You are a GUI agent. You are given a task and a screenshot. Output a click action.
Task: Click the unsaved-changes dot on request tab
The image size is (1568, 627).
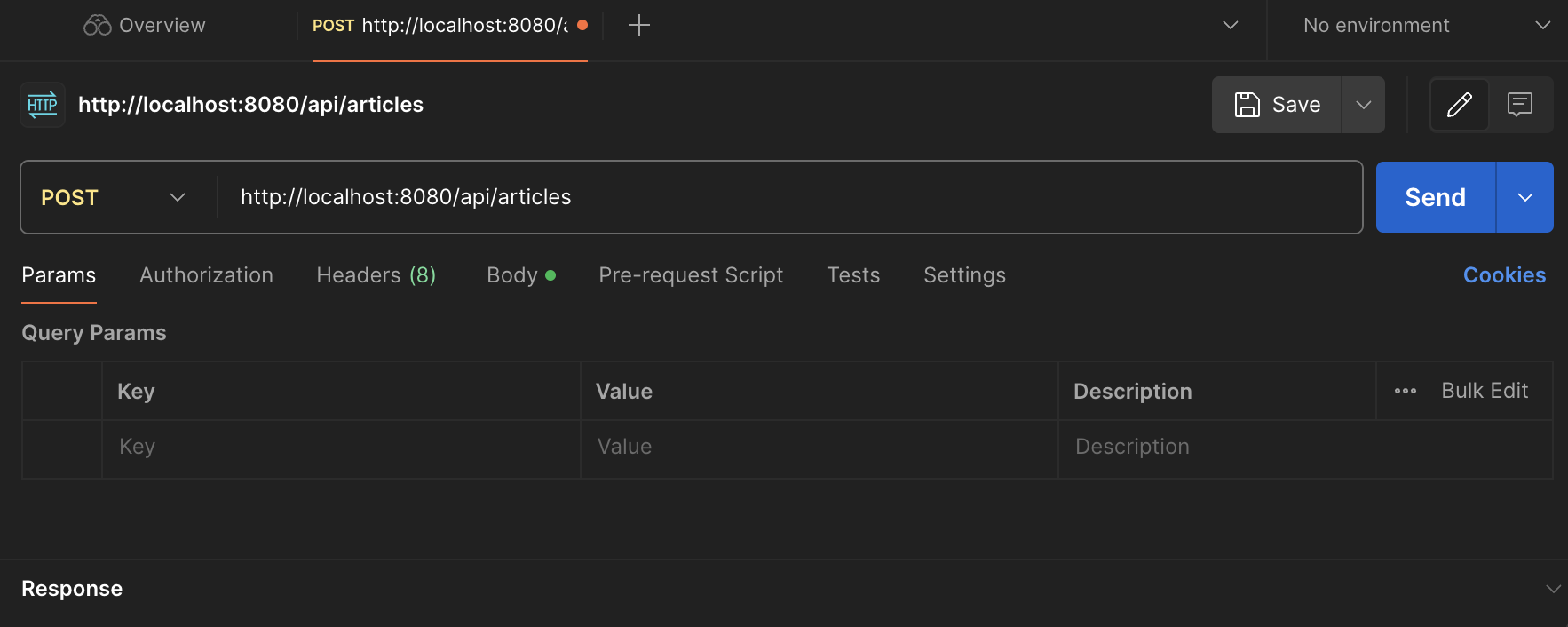(x=582, y=26)
